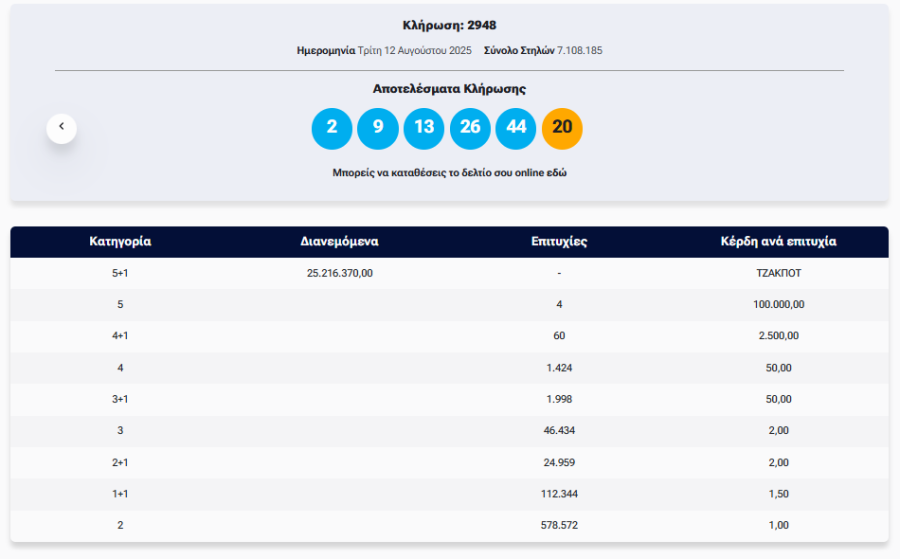
Task: Open the online ticket submission link
Action: click(449, 173)
